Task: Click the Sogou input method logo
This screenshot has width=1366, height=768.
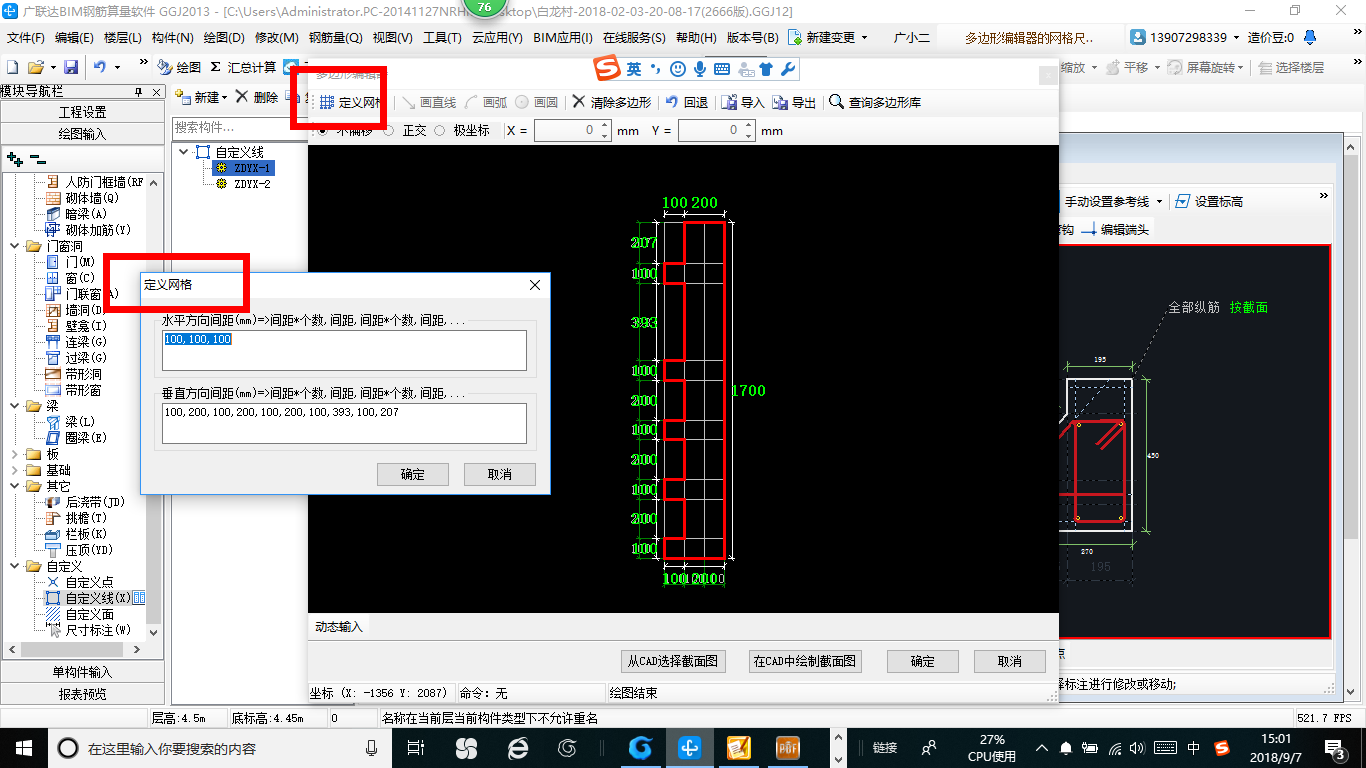Action: 607,68
